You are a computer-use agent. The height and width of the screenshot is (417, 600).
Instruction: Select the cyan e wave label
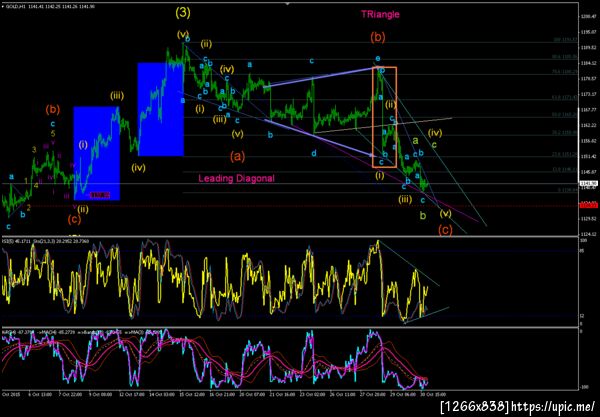[378, 59]
